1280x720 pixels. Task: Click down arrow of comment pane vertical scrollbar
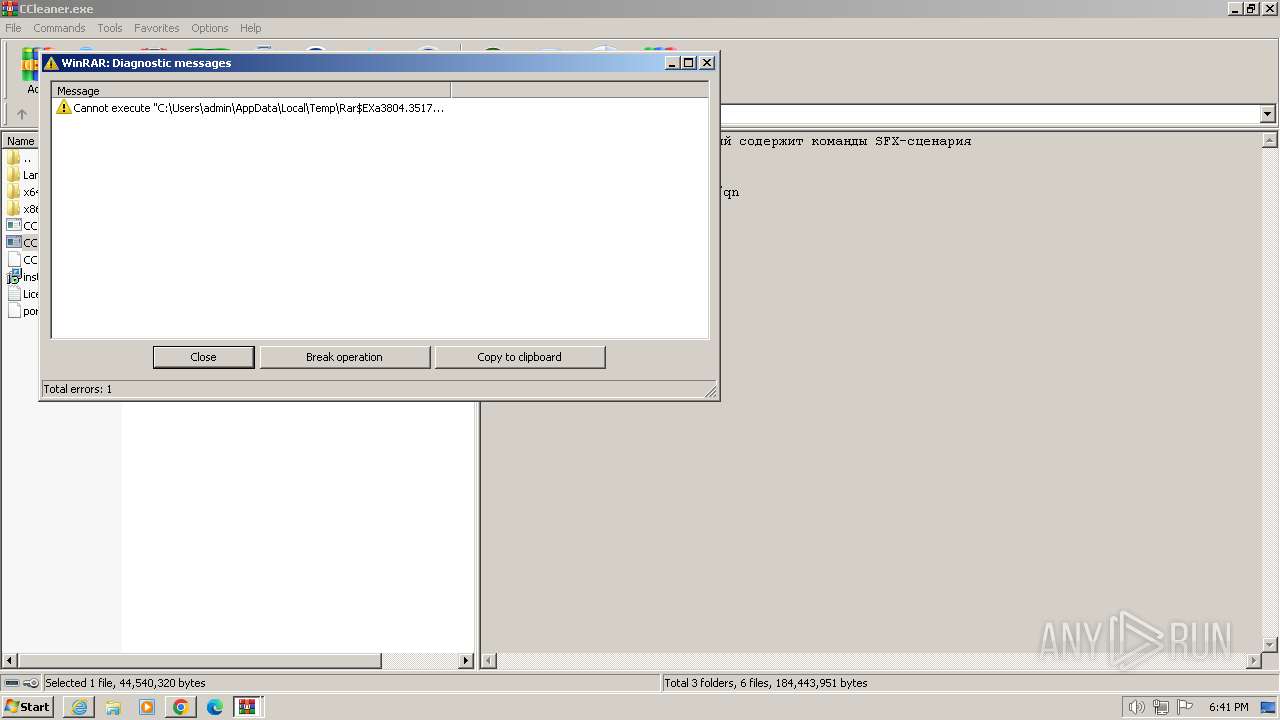[x=1270, y=645]
